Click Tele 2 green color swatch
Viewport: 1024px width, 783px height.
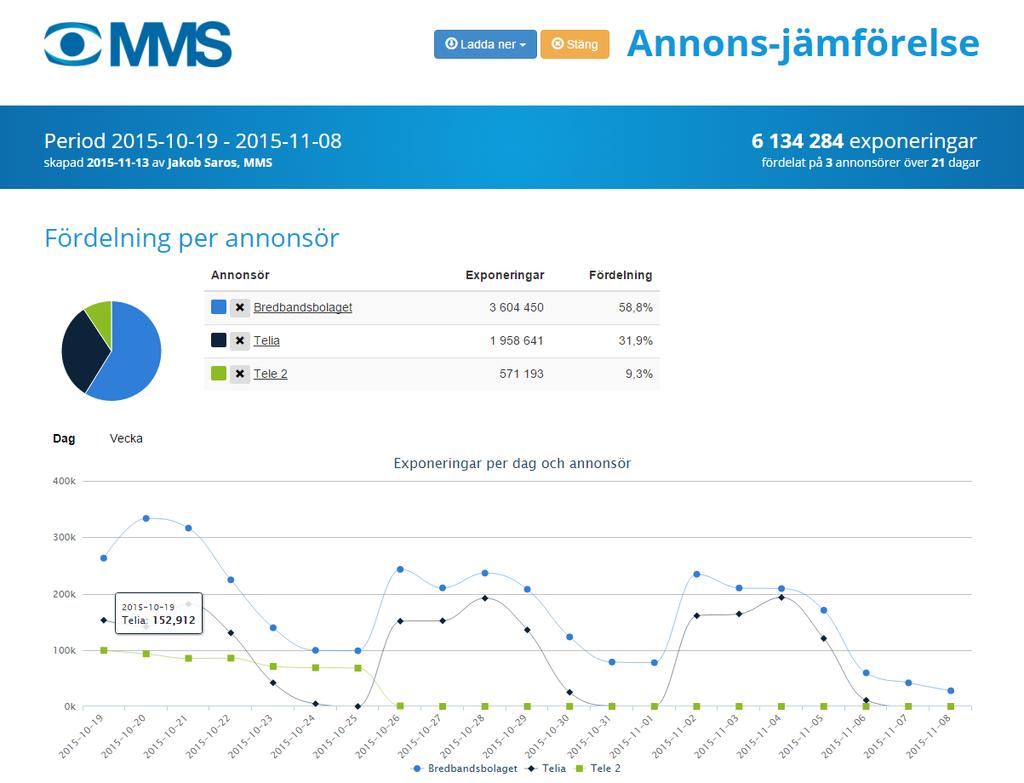coord(219,373)
